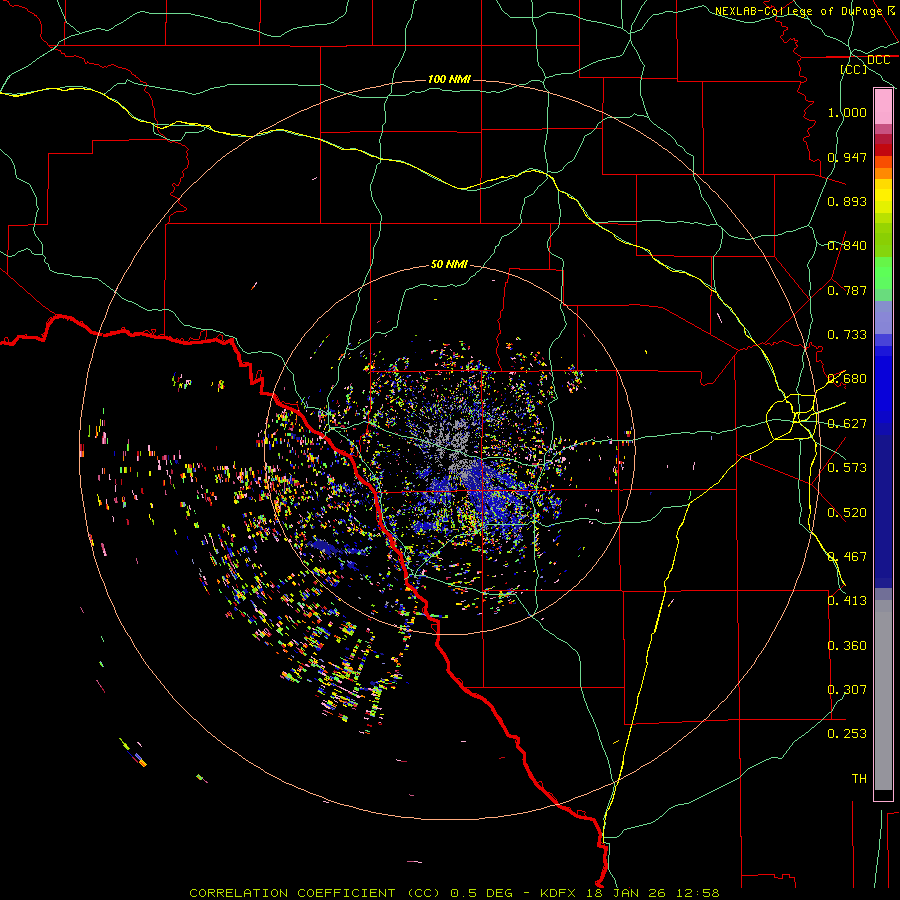Click the 0.360 color scale value
Image resolution: width=900 pixels, height=900 pixels.
click(847, 645)
